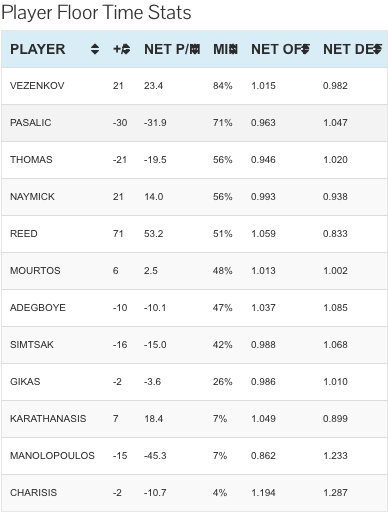Sort by NET OFF column icon
This screenshot has height=512, width=388.
(x=306, y=49)
